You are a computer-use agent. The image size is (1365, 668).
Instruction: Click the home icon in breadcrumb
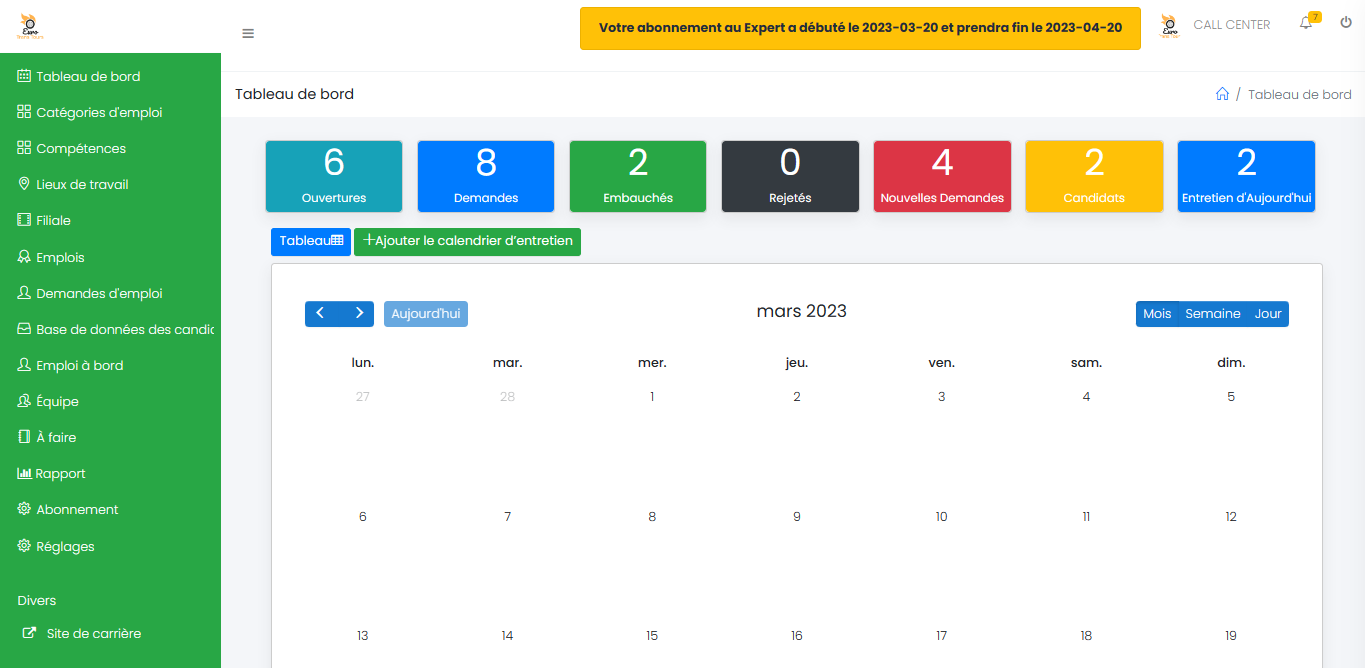1222,94
